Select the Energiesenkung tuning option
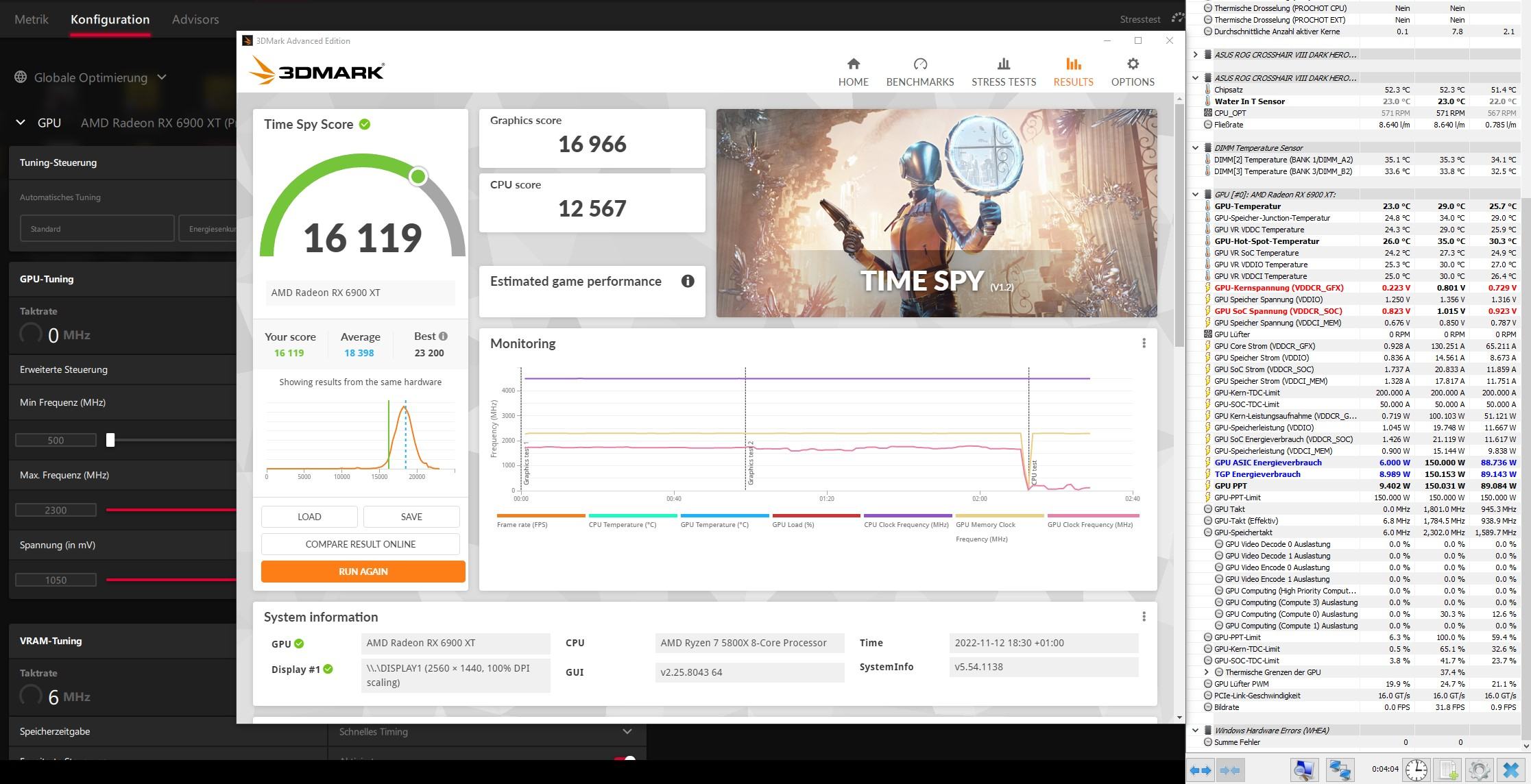The width and height of the screenshot is (1531, 784). [x=208, y=229]
